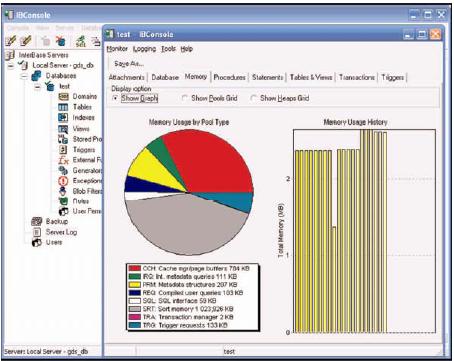Select the Exceptions icon in the tree
This screenshot has height=361, width=454.
(63, 181)
